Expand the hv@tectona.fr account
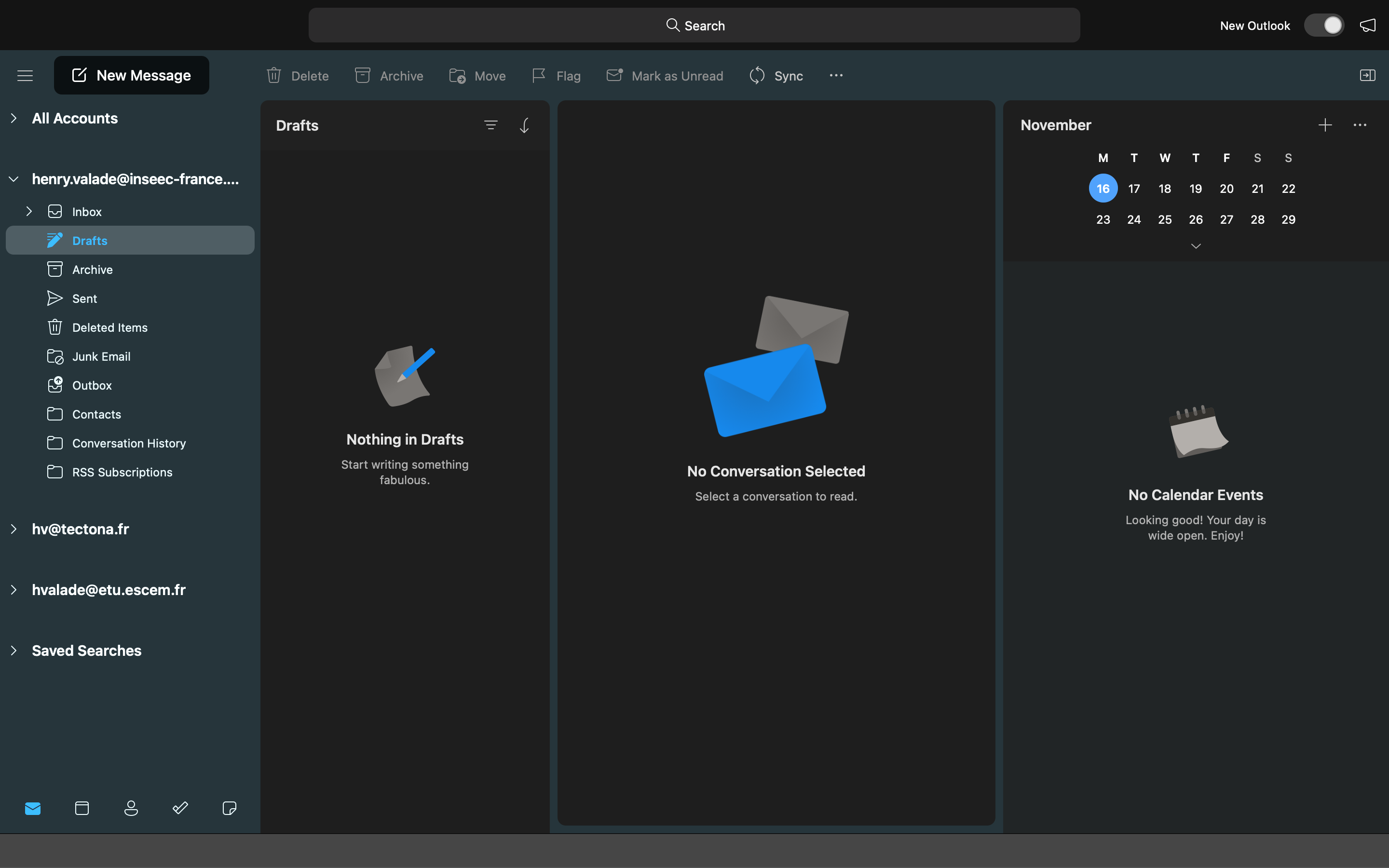This screenshot has width=1389, height=868. pos(14,529)
